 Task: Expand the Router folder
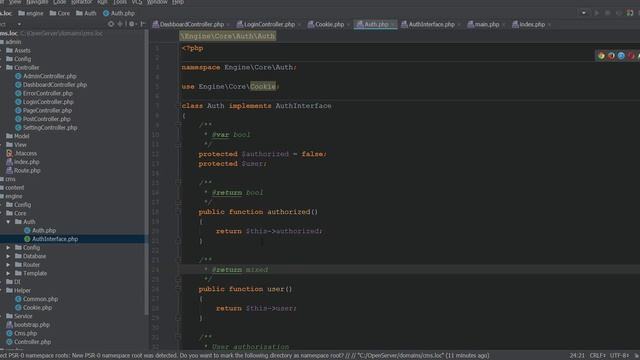(x=8, y=265)
